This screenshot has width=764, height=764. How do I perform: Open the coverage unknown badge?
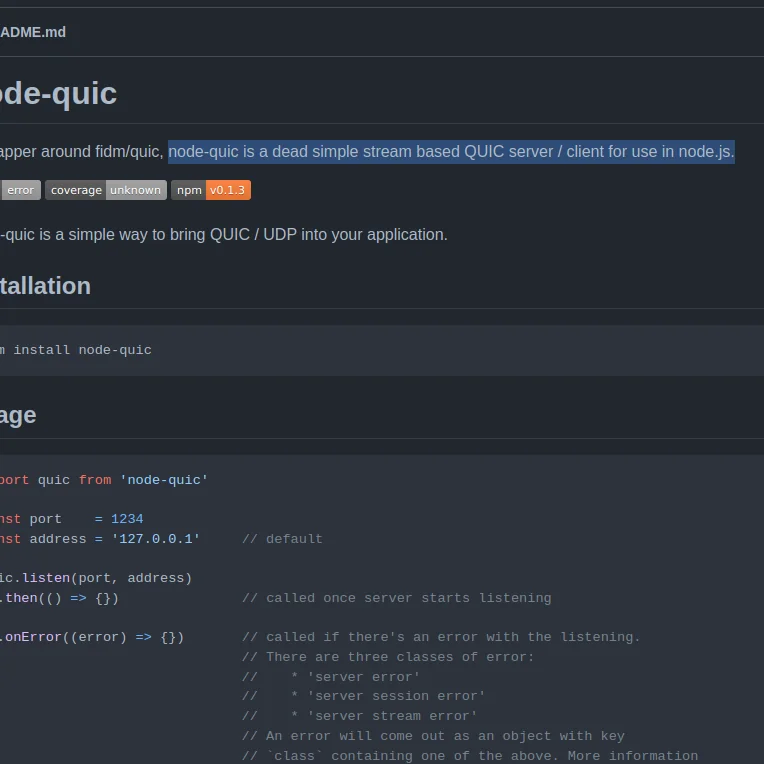pyautogui.click(x=106, y=190)
